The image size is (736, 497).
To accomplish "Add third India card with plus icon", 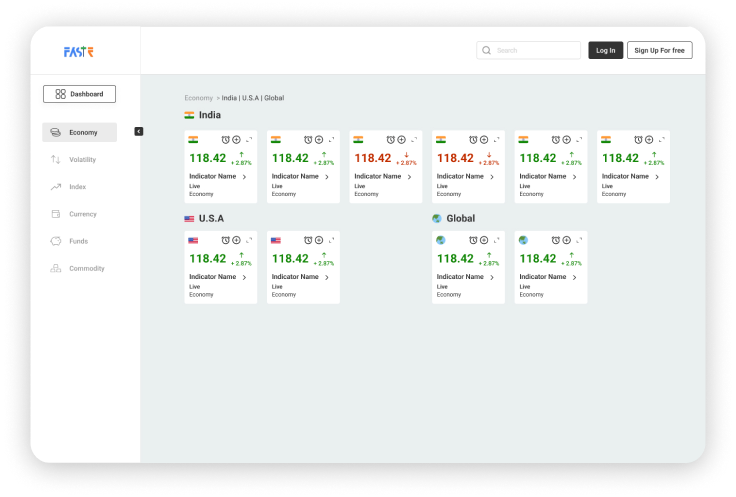I will [402, 140].
